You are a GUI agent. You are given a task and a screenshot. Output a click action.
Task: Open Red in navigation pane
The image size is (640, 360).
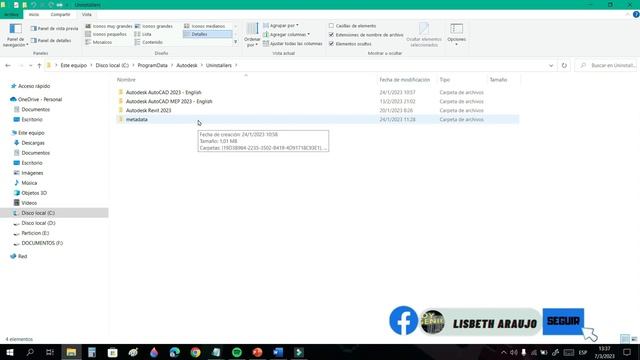pos(22,256)
